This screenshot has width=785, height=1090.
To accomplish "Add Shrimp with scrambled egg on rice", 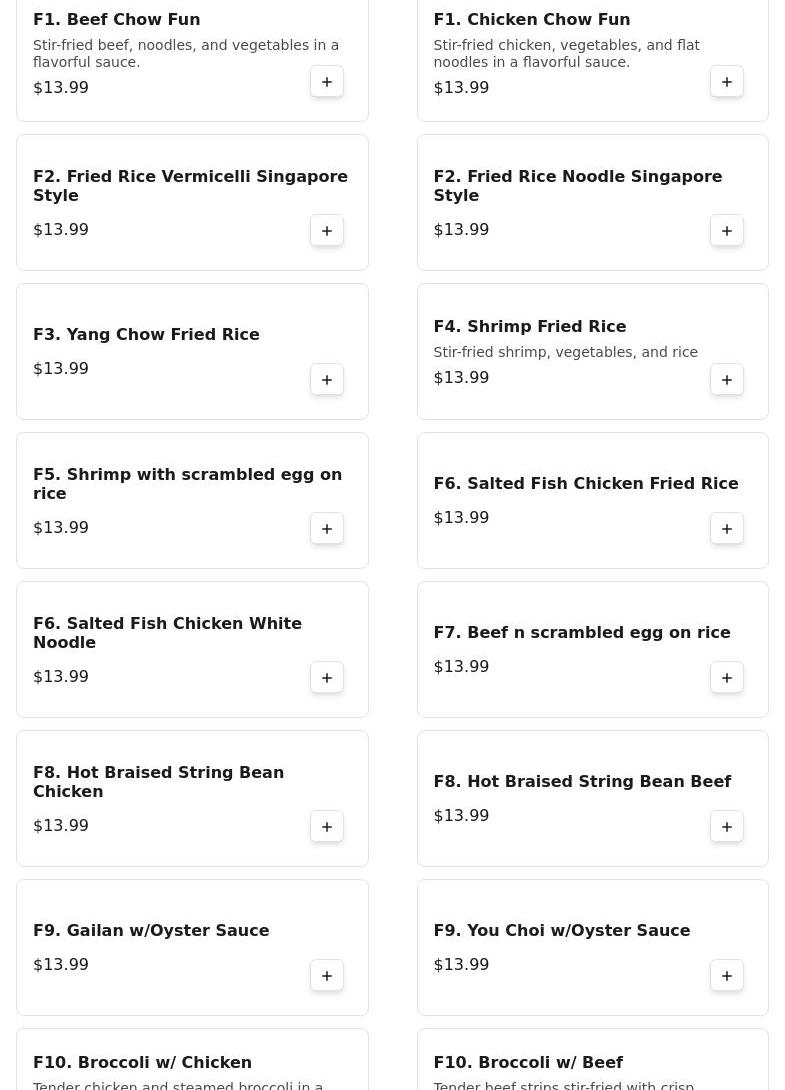I will point(327,528).
